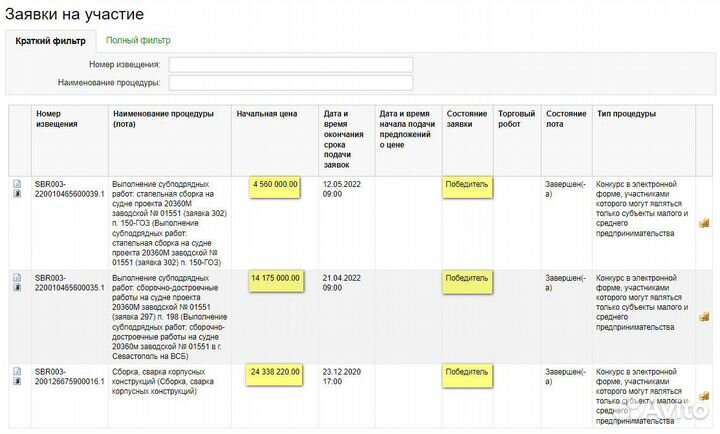720x434 pixels.
Task: Open notice number SBR003-220010465600039.1
Action: point(69,189)
